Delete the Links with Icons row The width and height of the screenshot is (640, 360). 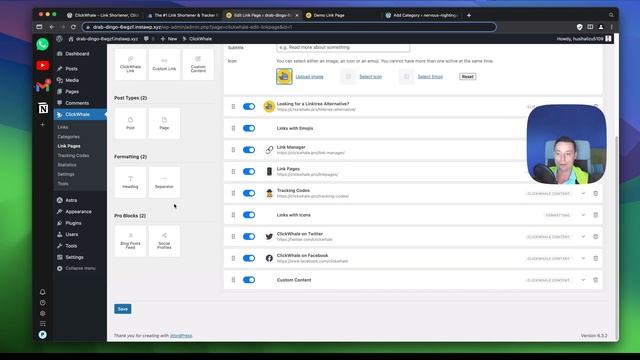[x=596, y=215]
